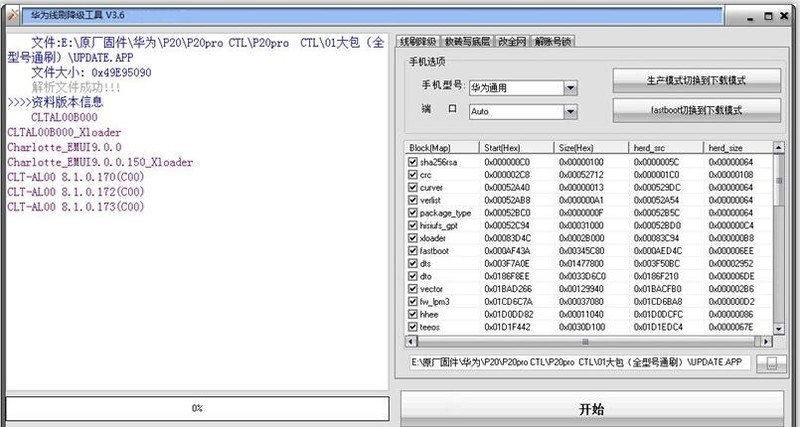Select log line CLT-AL00 8.1.0.172(C00)
This screenshot has width=800, height=427.
click(x=76, y=192)
